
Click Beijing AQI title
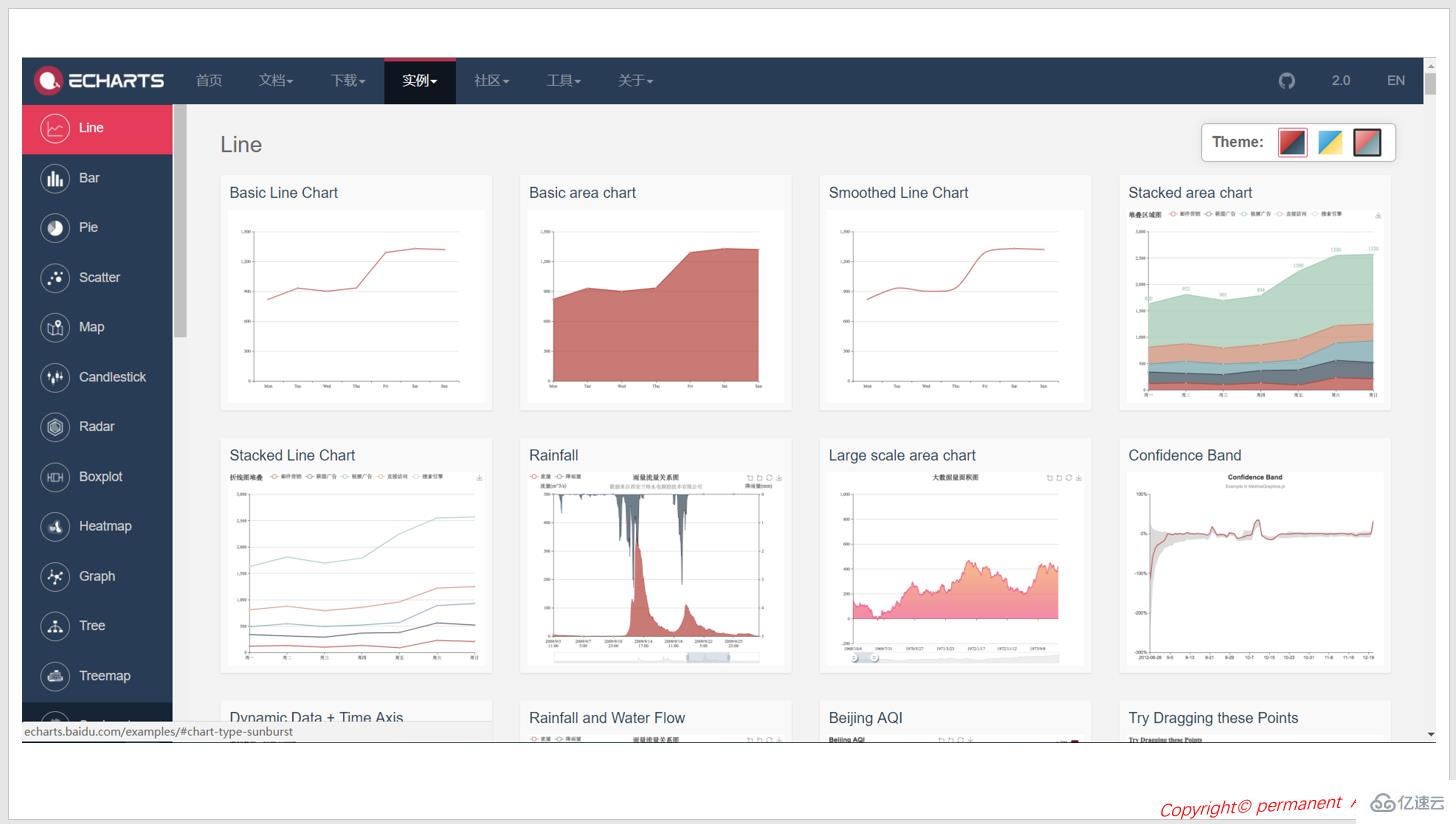pos(866,718)
